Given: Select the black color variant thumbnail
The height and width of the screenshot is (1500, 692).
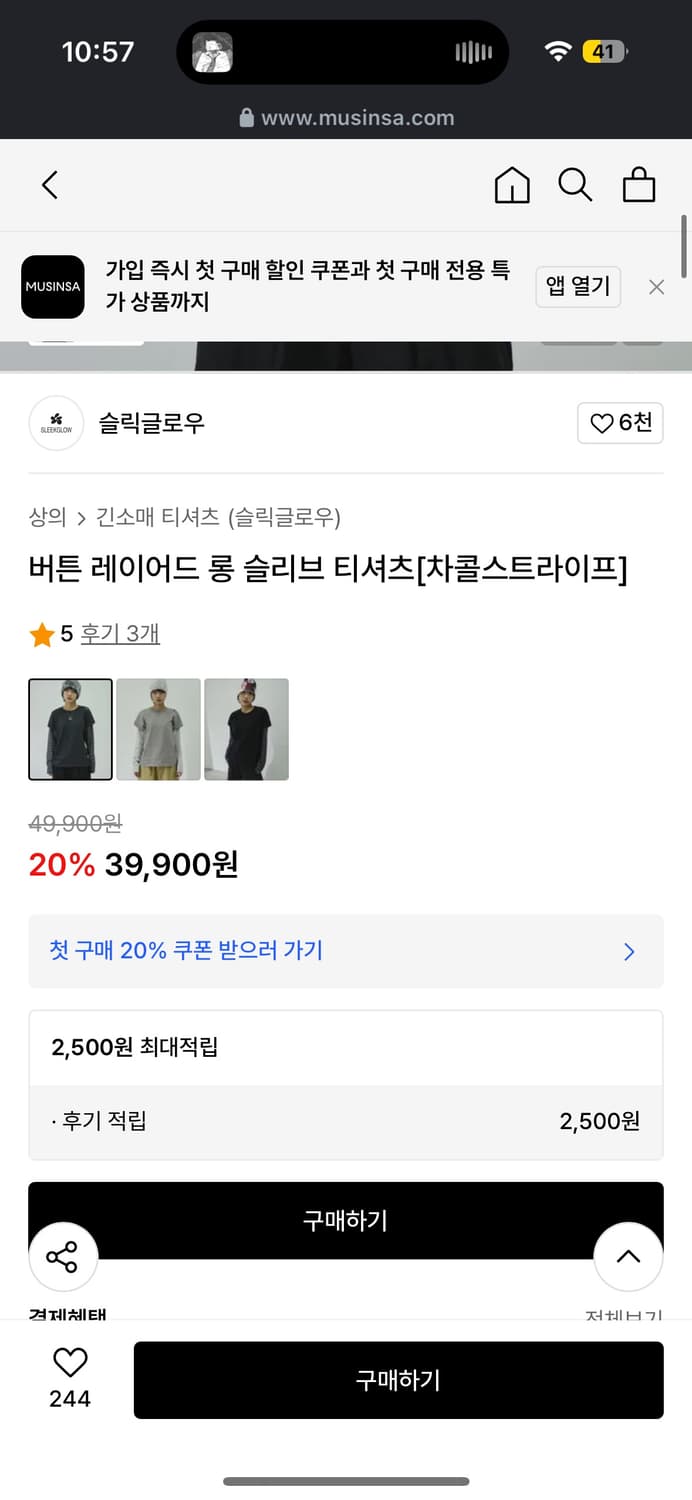Looking at the screenshot, I should (x=246, y=729).
